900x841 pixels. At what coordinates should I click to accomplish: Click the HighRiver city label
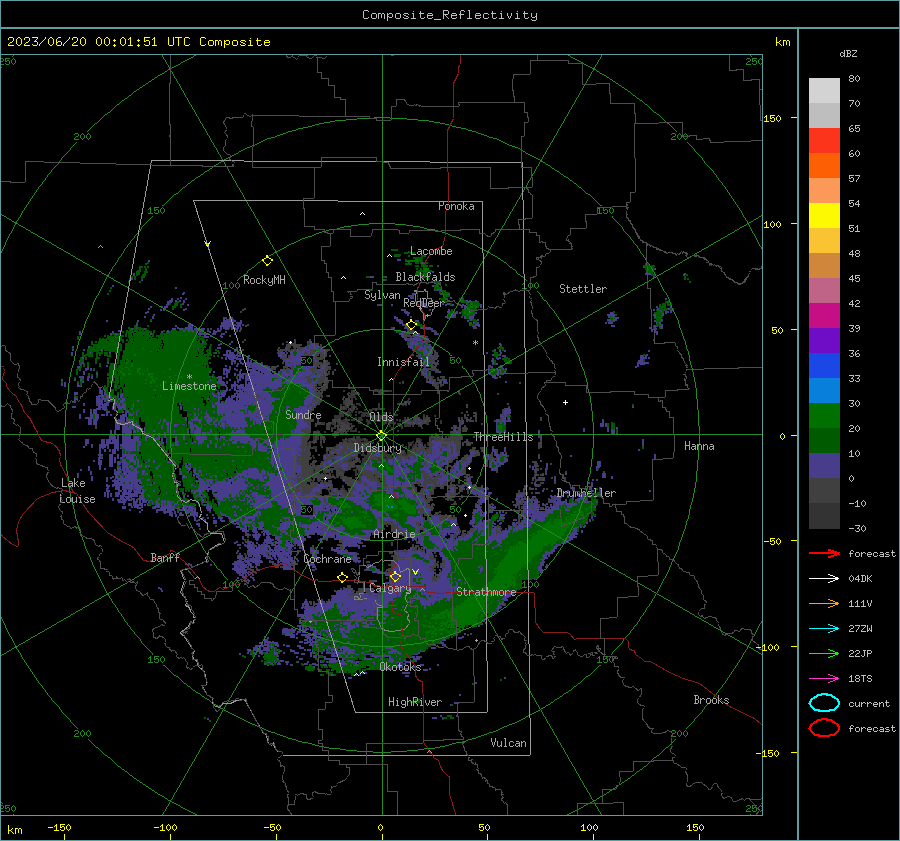pyautogui.click(x=415, y=702)
